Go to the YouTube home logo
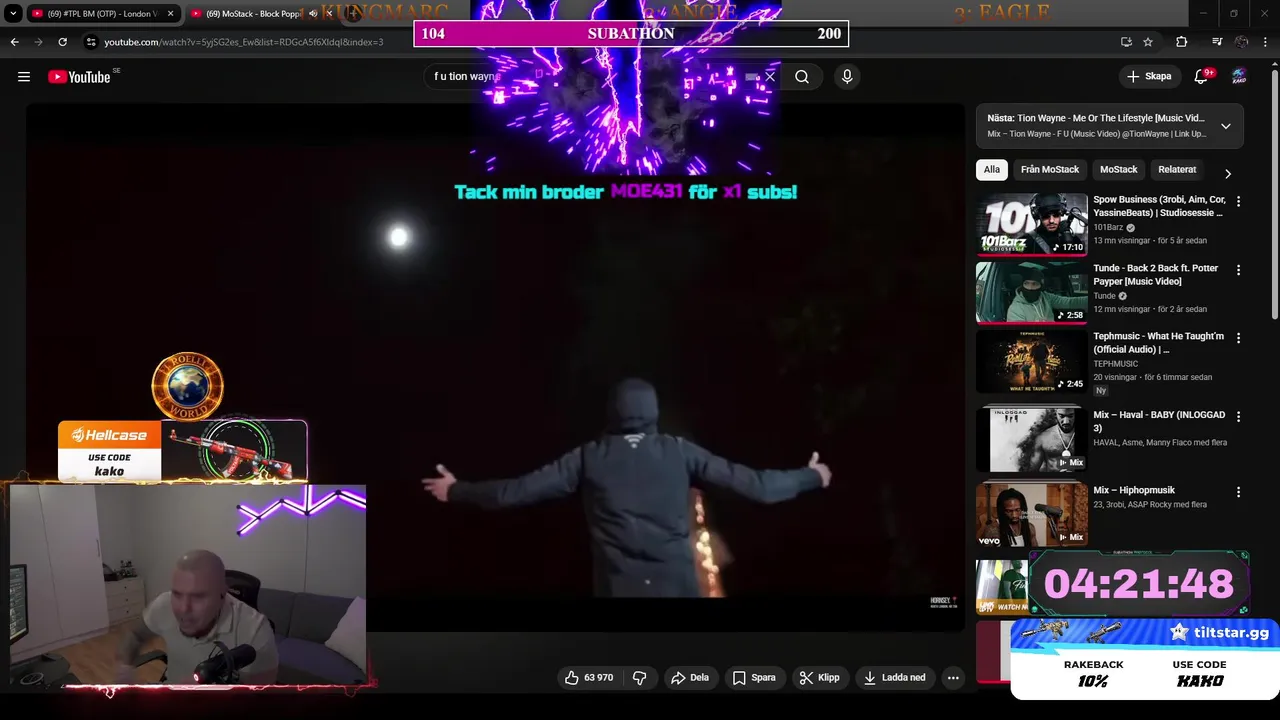The image size is (1280, 720). point(79,77)
